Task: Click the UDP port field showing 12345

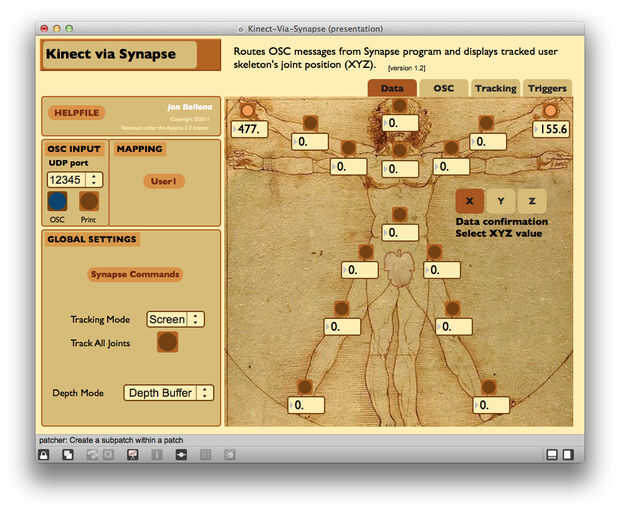Action: click(68, 180)
